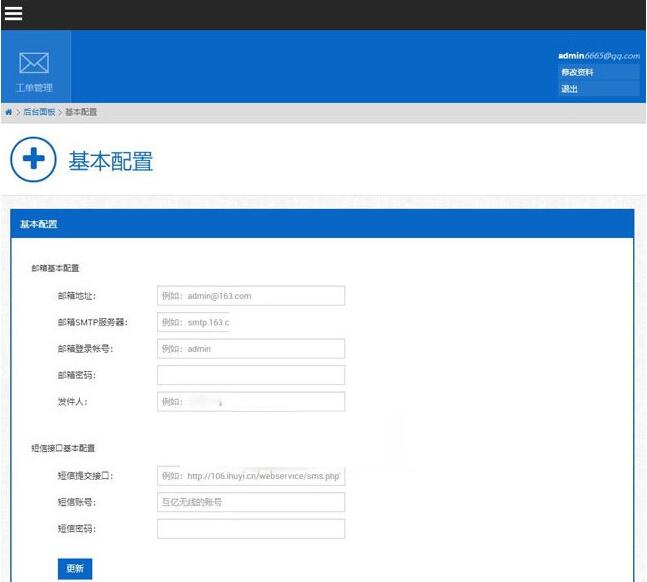Focus the 邮箱地址 input field
Viewport: 647px width, 582px height.
(x=250, y=296)
